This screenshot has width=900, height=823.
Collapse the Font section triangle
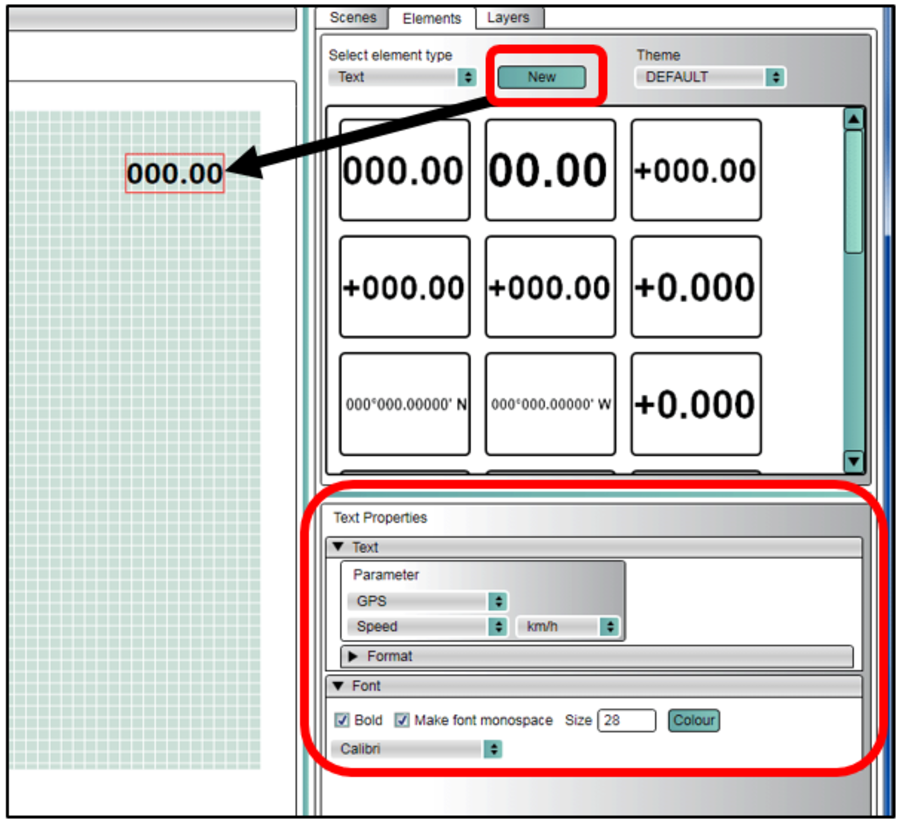(338, 686)
